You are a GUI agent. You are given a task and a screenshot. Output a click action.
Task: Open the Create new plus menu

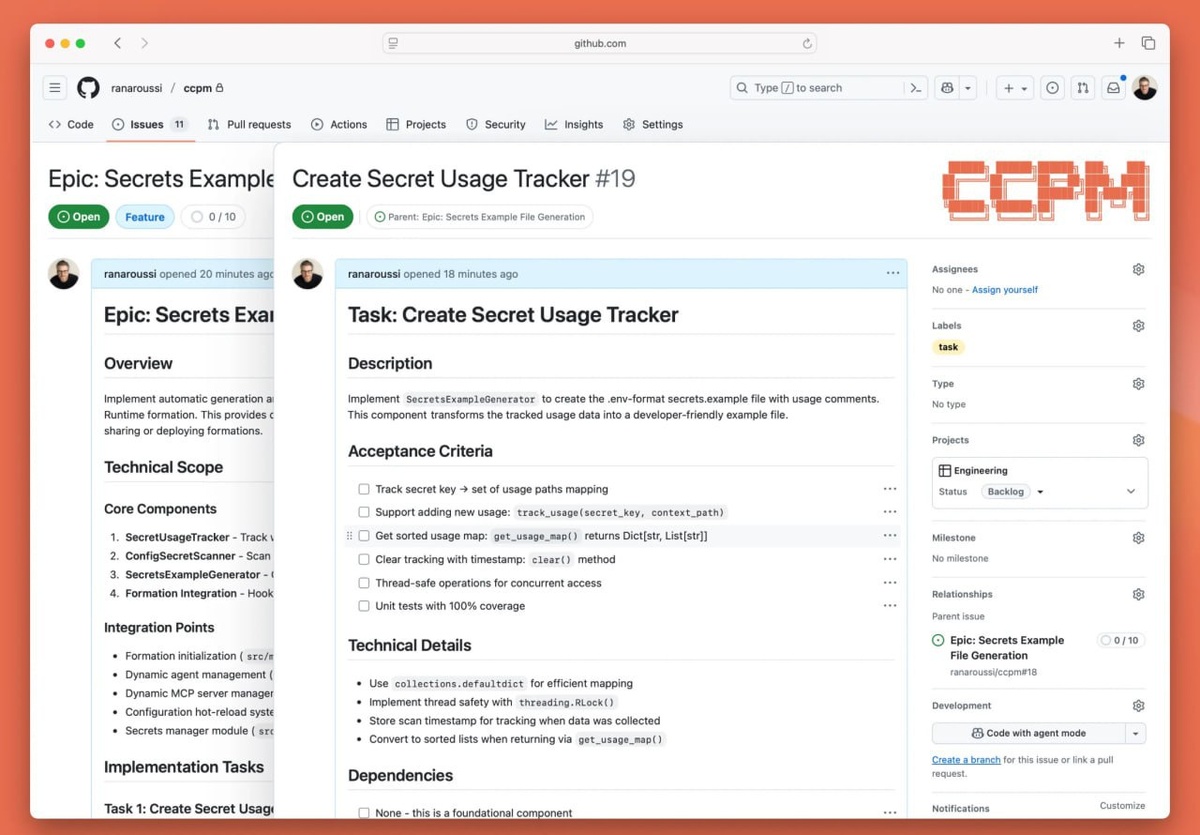(1015, 88)
